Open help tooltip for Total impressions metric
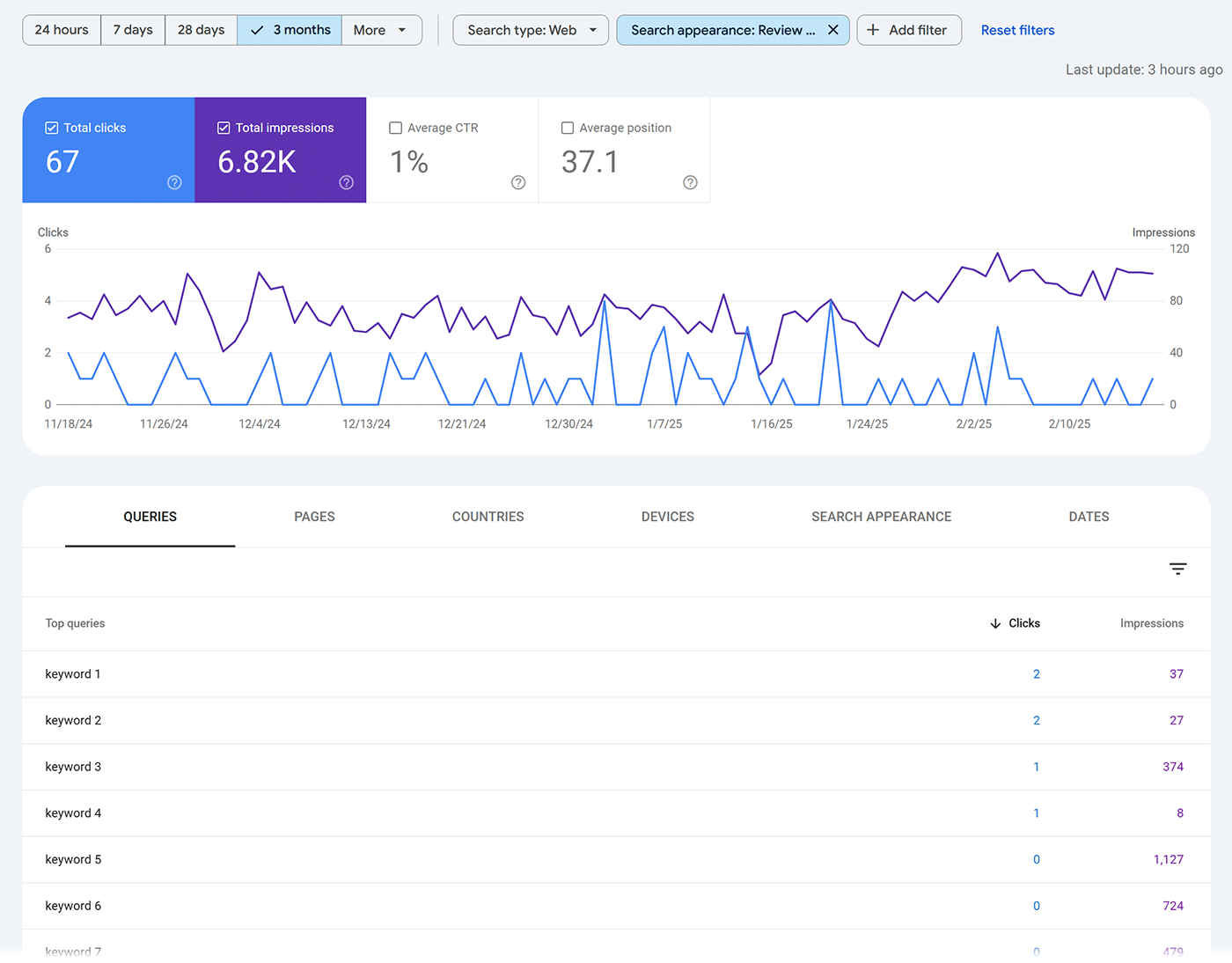Image resolution: width=1232 pixels, height=963 pixels. [346, 182]
